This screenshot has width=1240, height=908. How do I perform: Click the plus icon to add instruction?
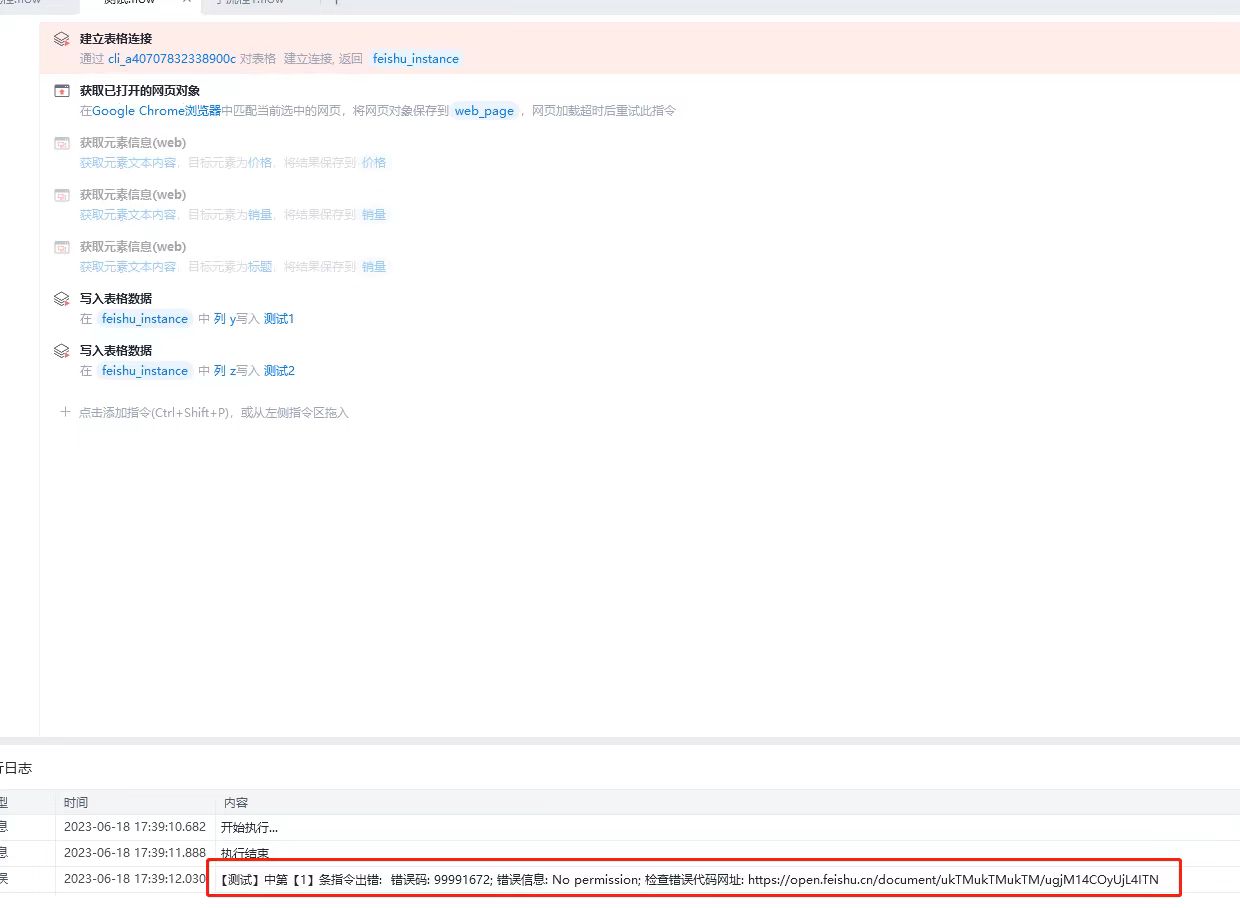[66, 412]
